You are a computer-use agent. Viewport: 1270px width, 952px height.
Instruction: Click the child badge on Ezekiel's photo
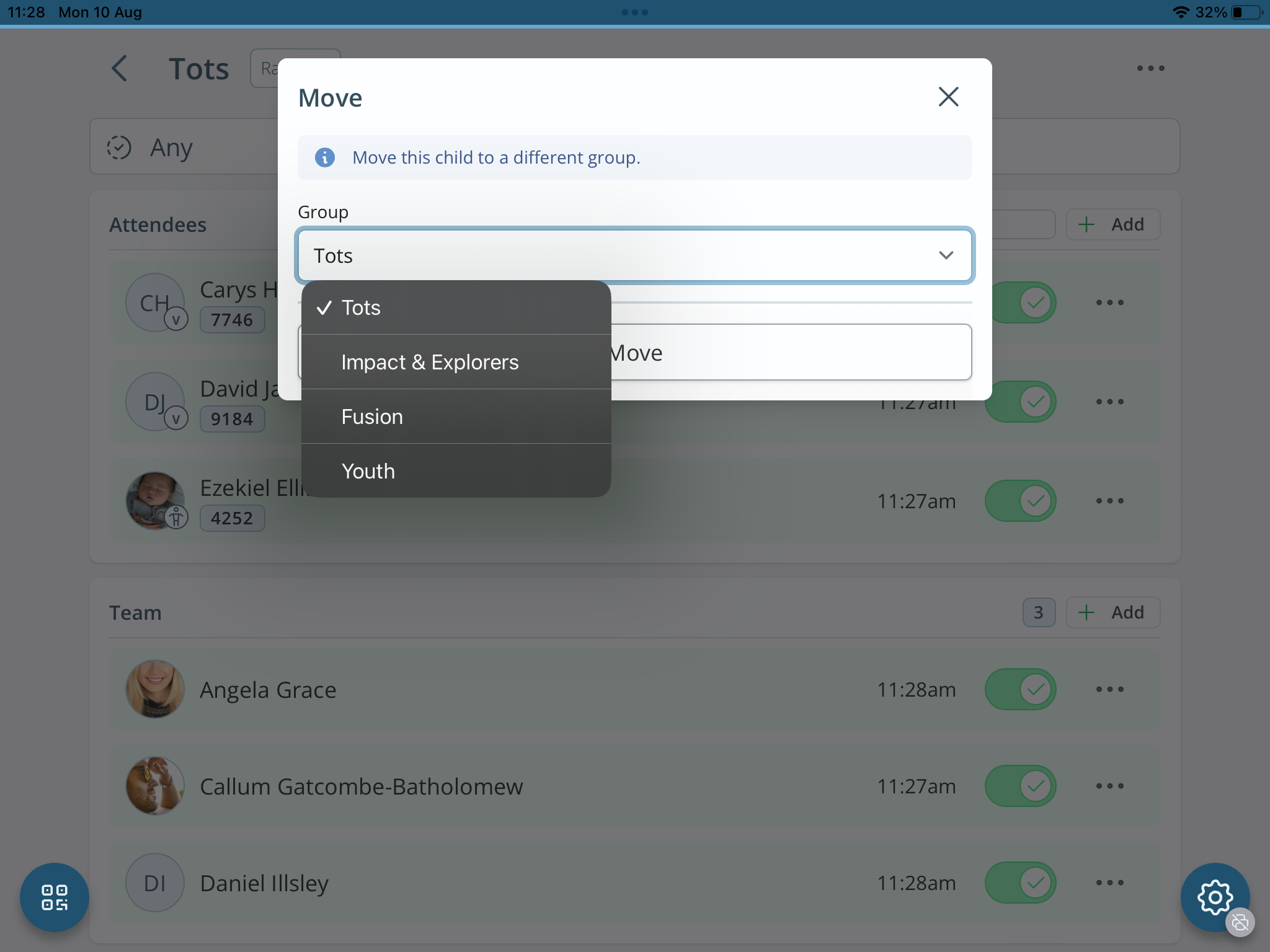click(x=176, y=516)
